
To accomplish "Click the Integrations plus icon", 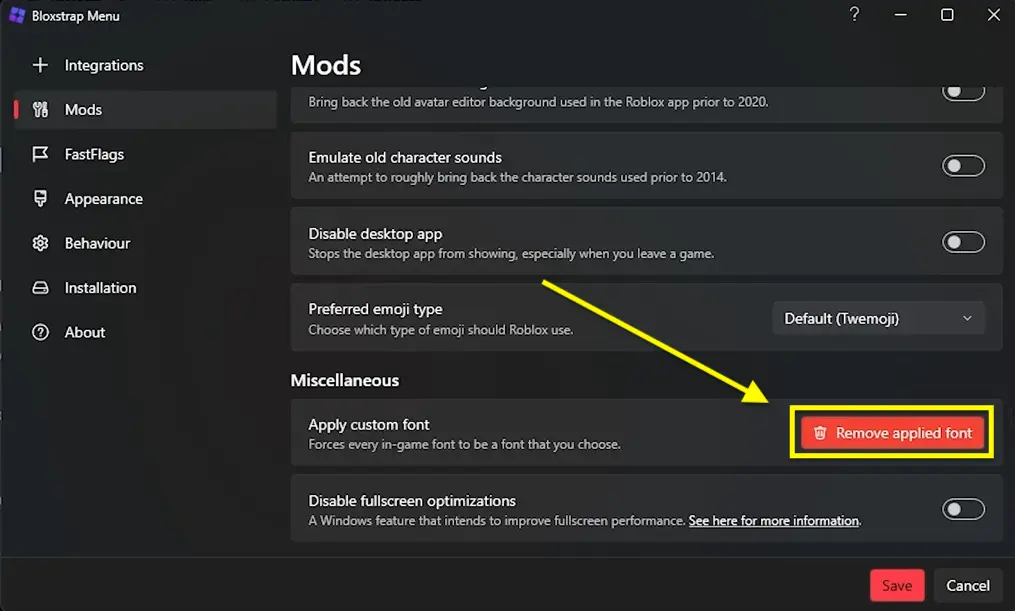I will [x=40, y=65].
